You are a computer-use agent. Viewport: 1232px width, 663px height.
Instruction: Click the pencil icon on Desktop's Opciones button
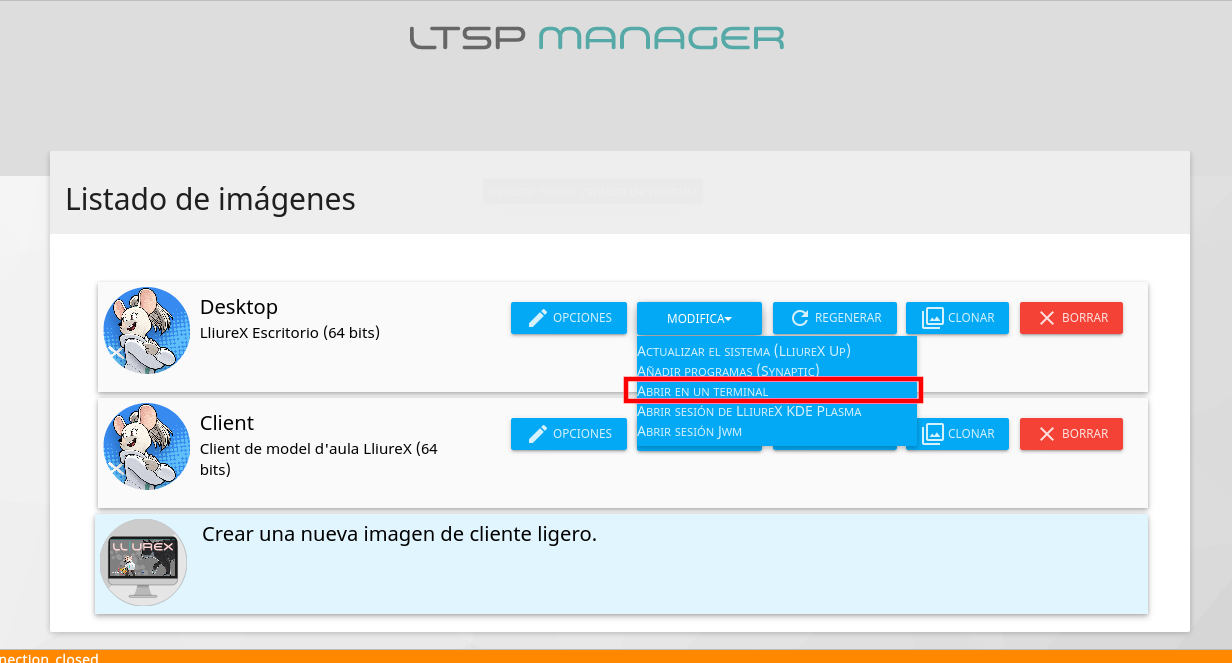(538, 318)
